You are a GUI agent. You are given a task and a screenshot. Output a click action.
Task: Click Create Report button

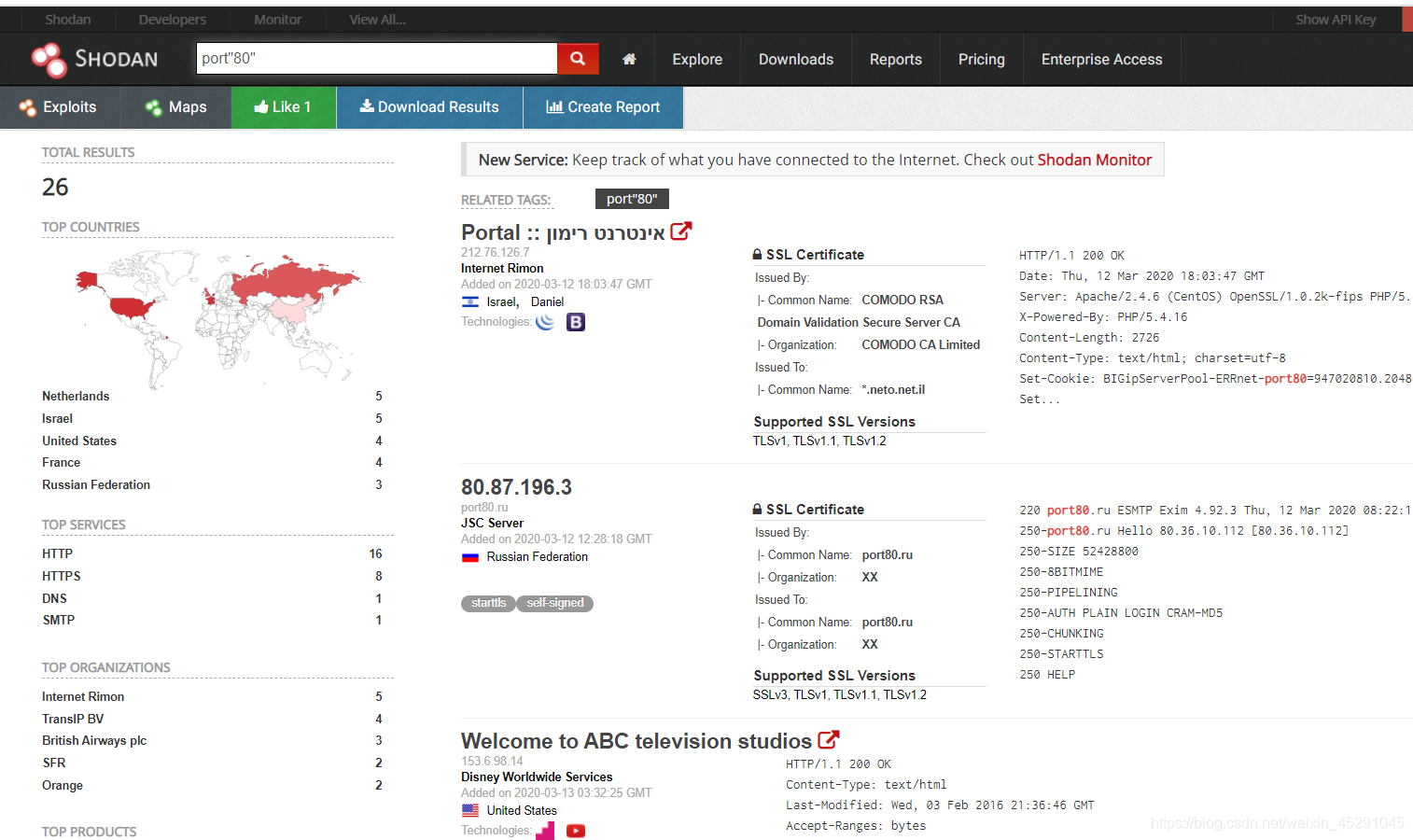point(603,107)
